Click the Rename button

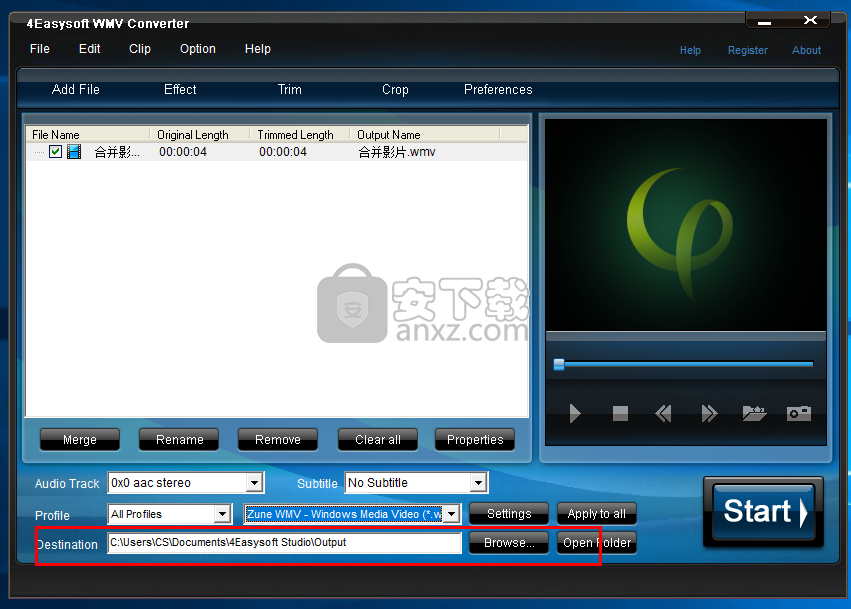179,440
